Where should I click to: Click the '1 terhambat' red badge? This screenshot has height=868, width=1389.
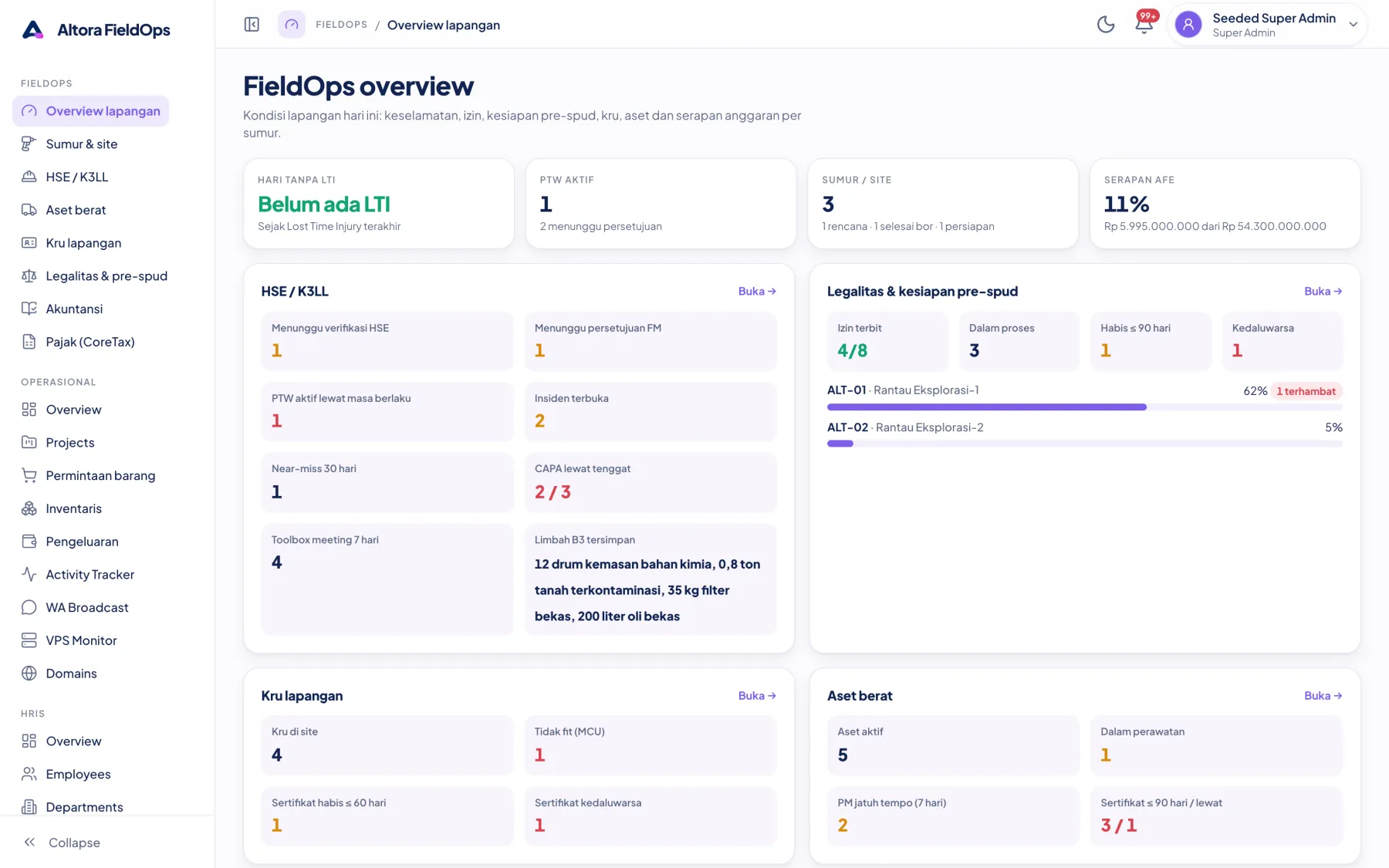click(1306, 391)
